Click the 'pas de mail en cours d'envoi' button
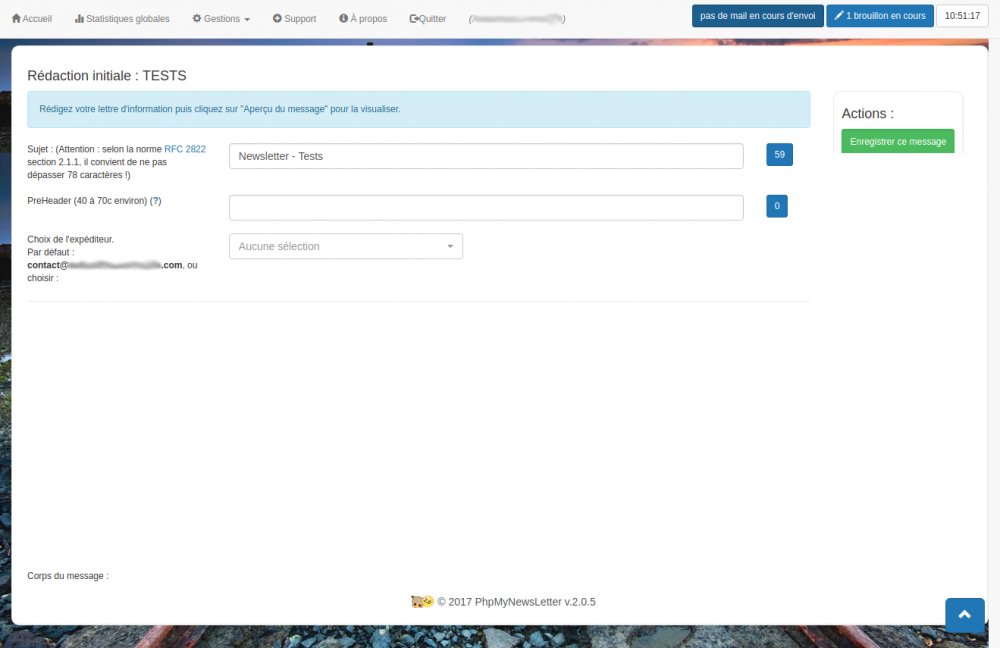Screen dimensions: 1000x648 click(x=758, y=16)
